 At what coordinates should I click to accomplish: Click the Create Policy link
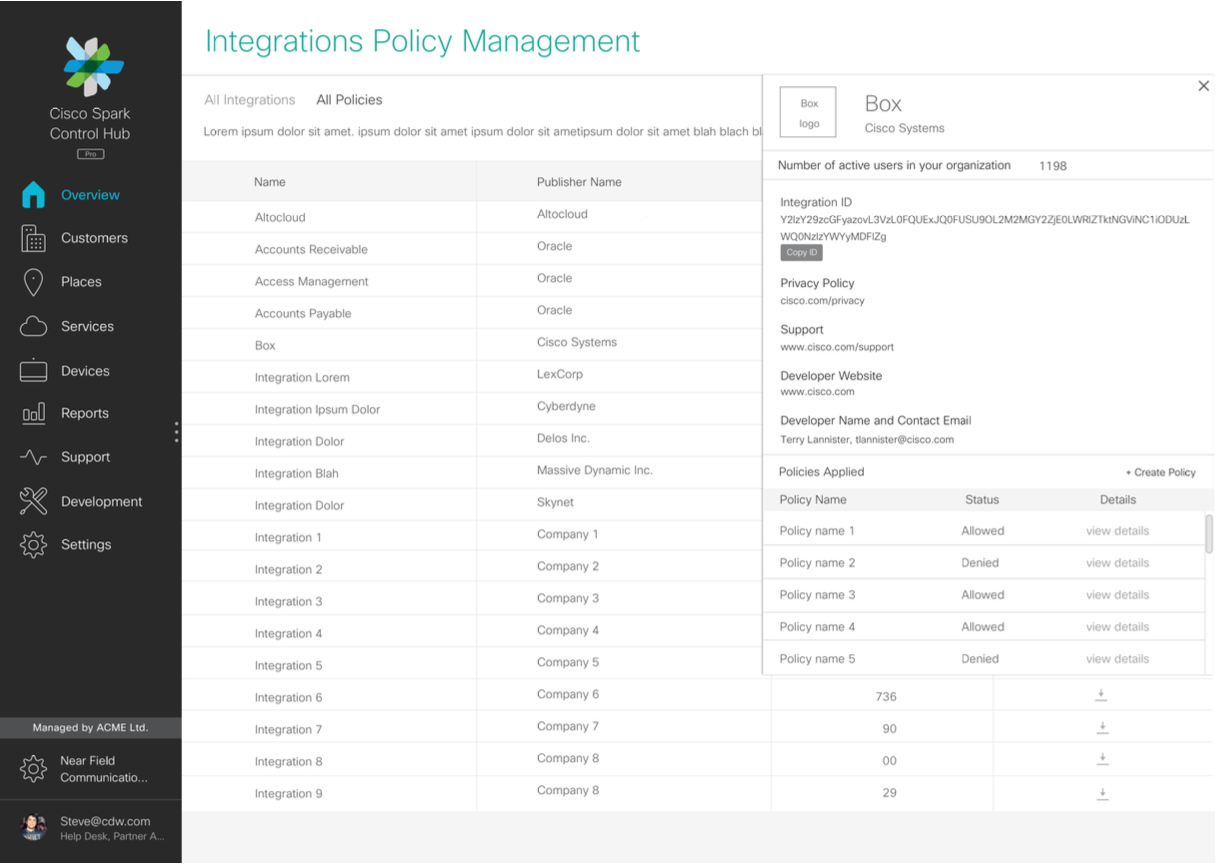click(x=1160, y=472)
